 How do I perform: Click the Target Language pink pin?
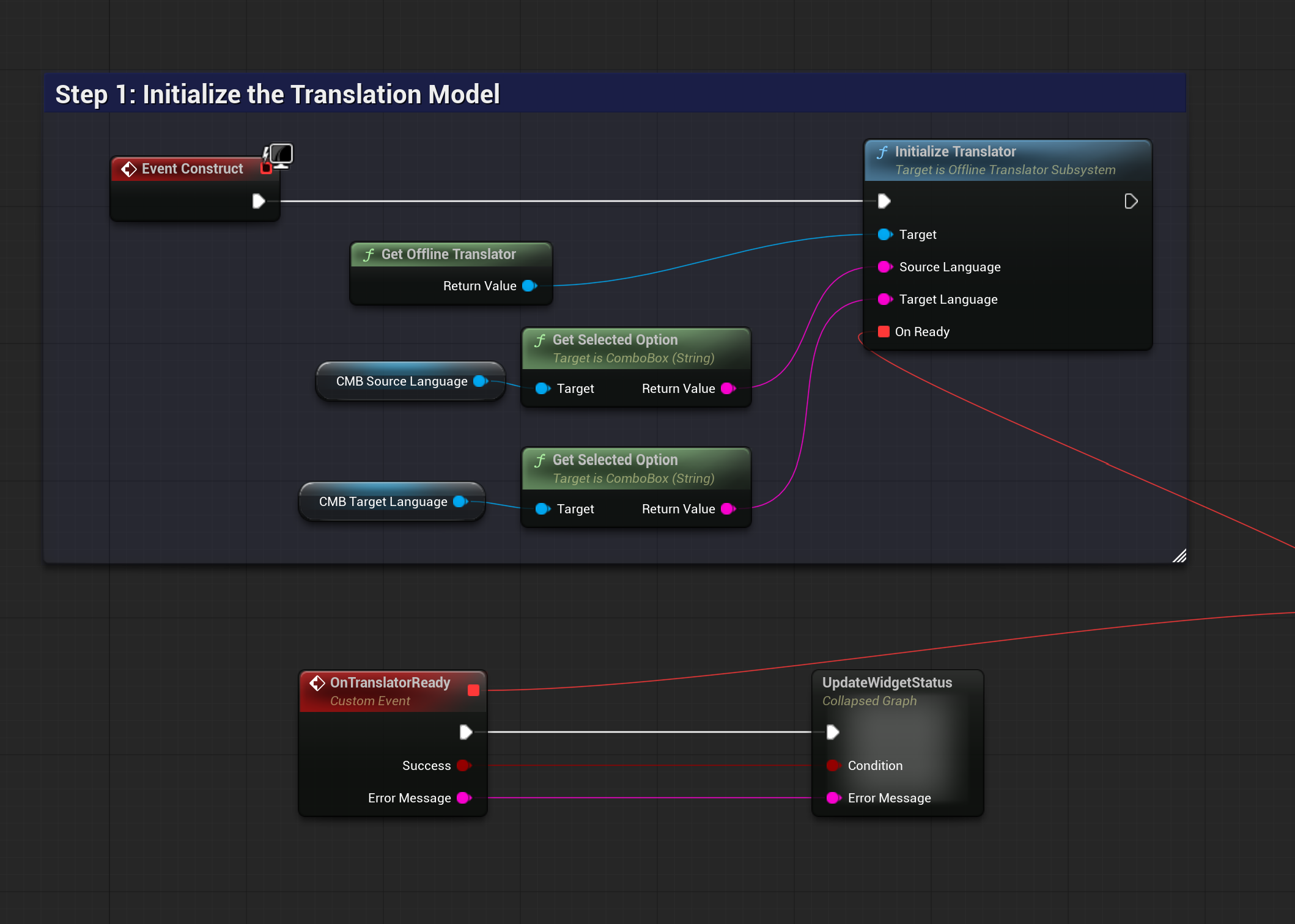[885, 299]
